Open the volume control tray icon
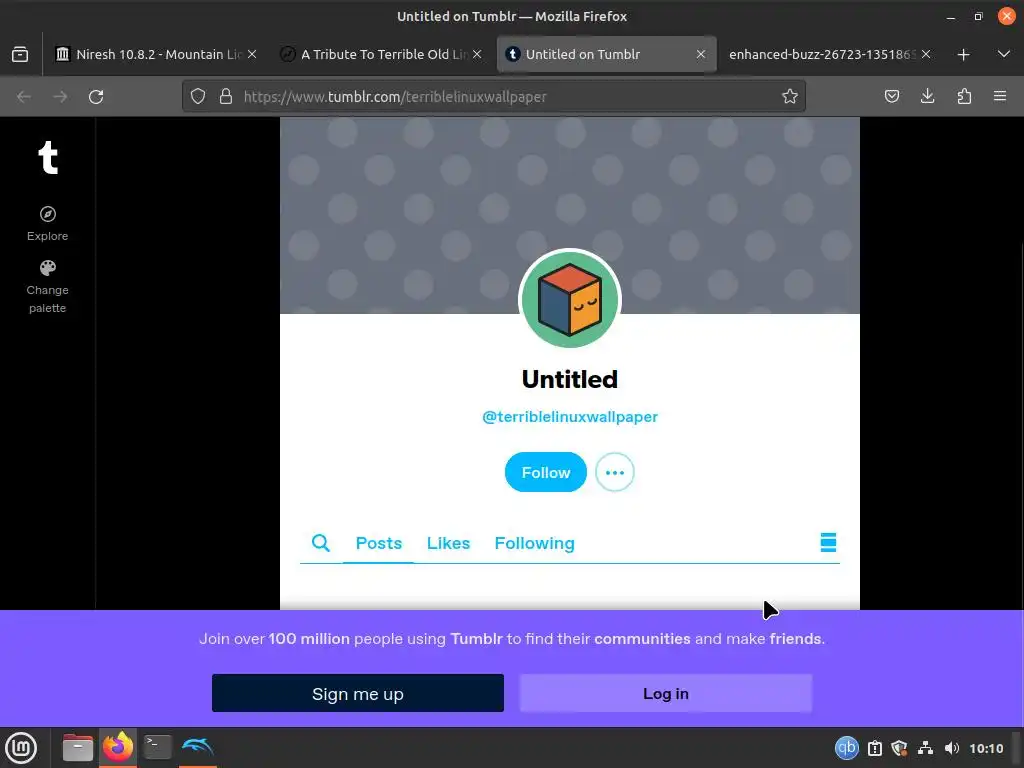 click(952, 748)
